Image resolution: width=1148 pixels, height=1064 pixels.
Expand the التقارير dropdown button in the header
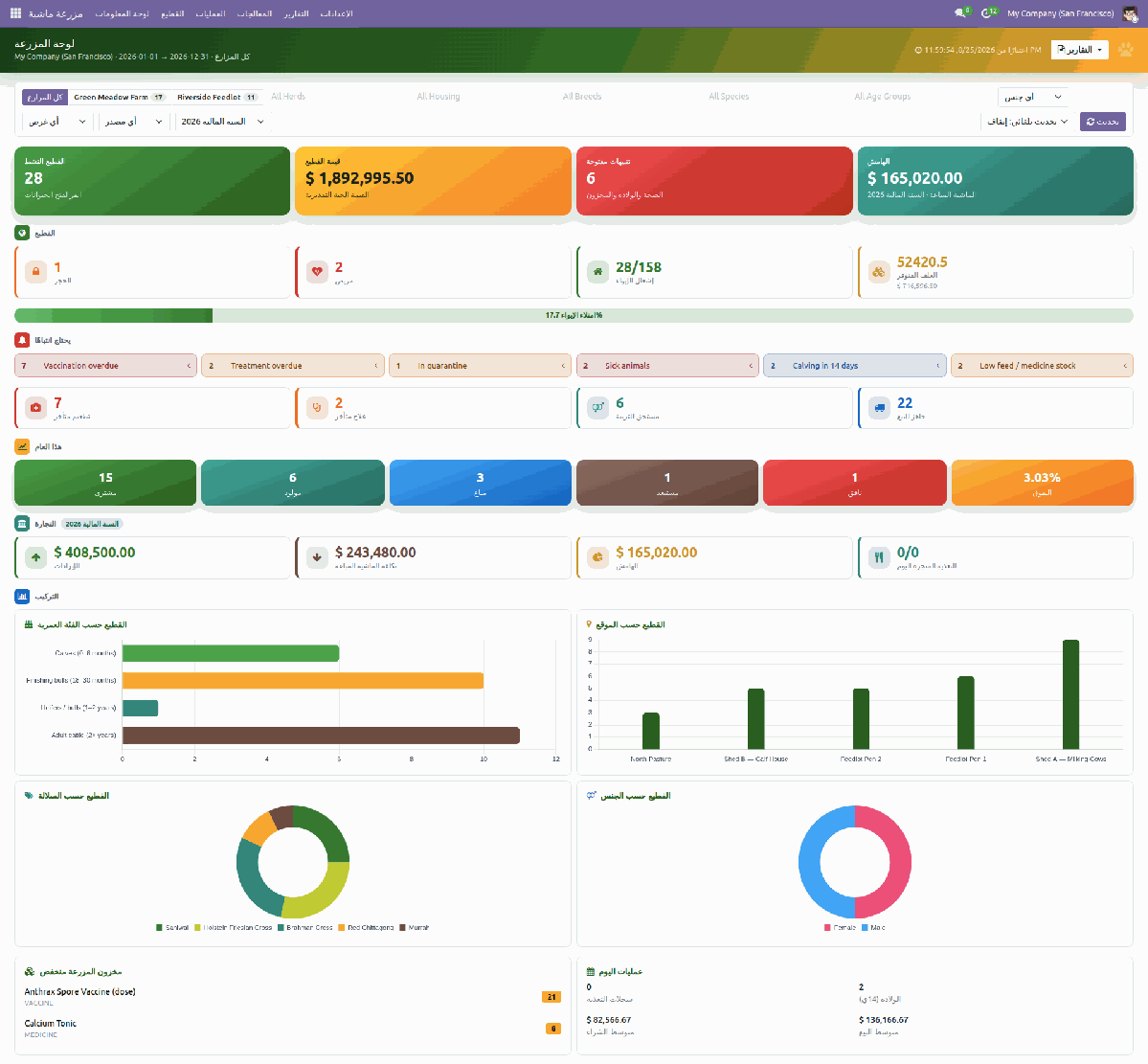tap(1079, 50)
